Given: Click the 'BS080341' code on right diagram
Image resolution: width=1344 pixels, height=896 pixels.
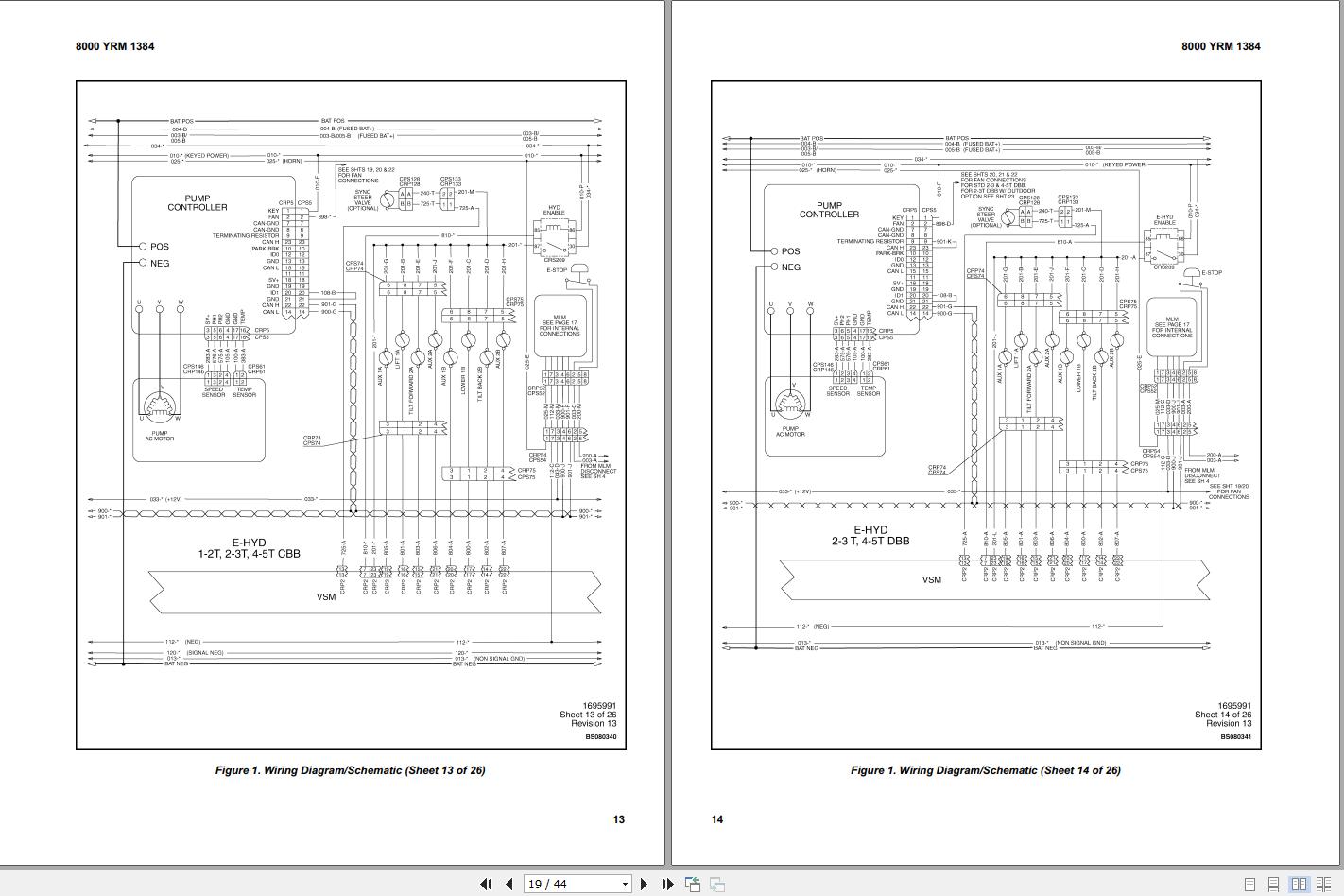Looking at the screenshot, I should pyautogui.click(x=1235, y=737).
